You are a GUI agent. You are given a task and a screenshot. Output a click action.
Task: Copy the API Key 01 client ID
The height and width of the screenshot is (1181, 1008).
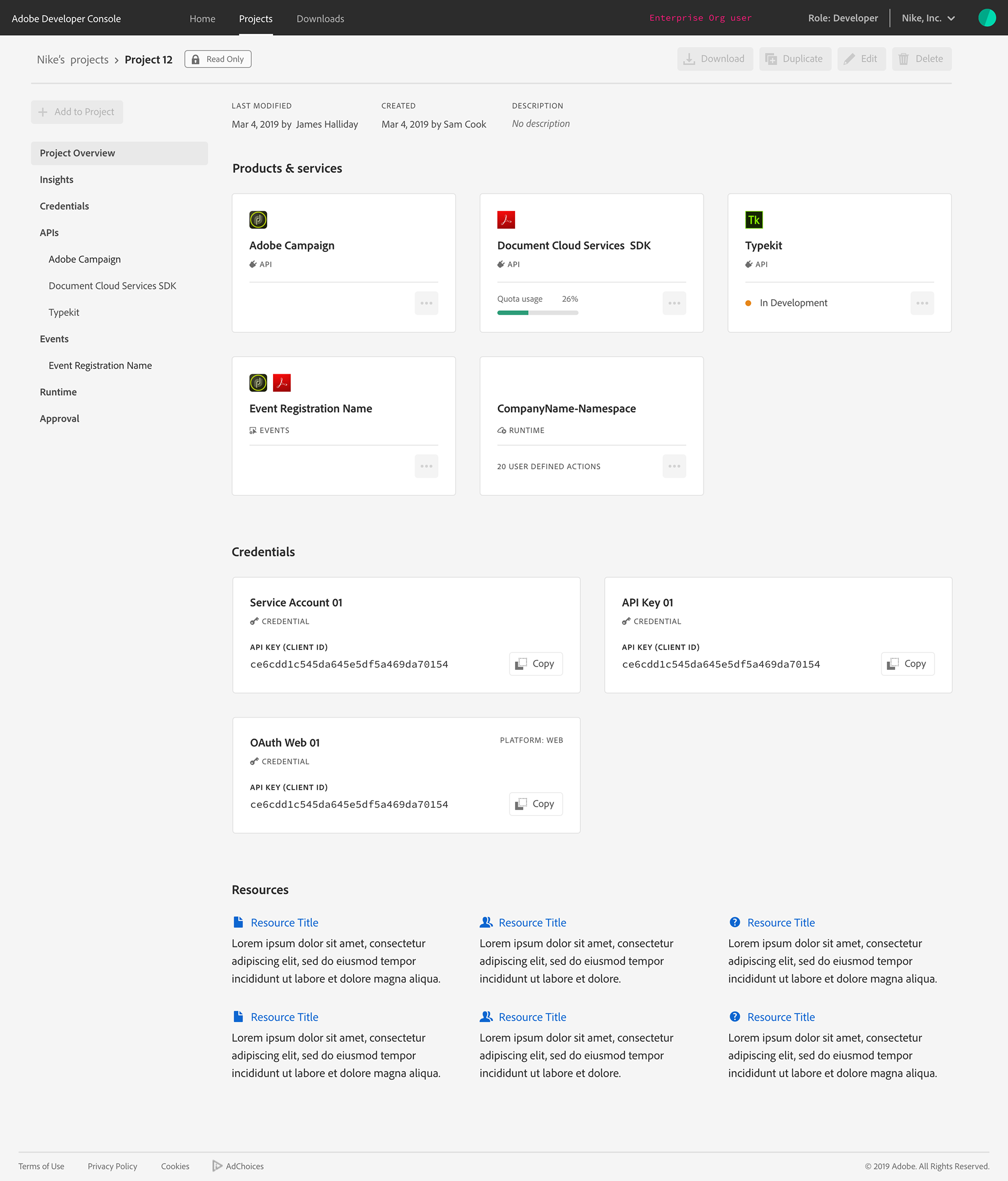[x=908, y=663]
